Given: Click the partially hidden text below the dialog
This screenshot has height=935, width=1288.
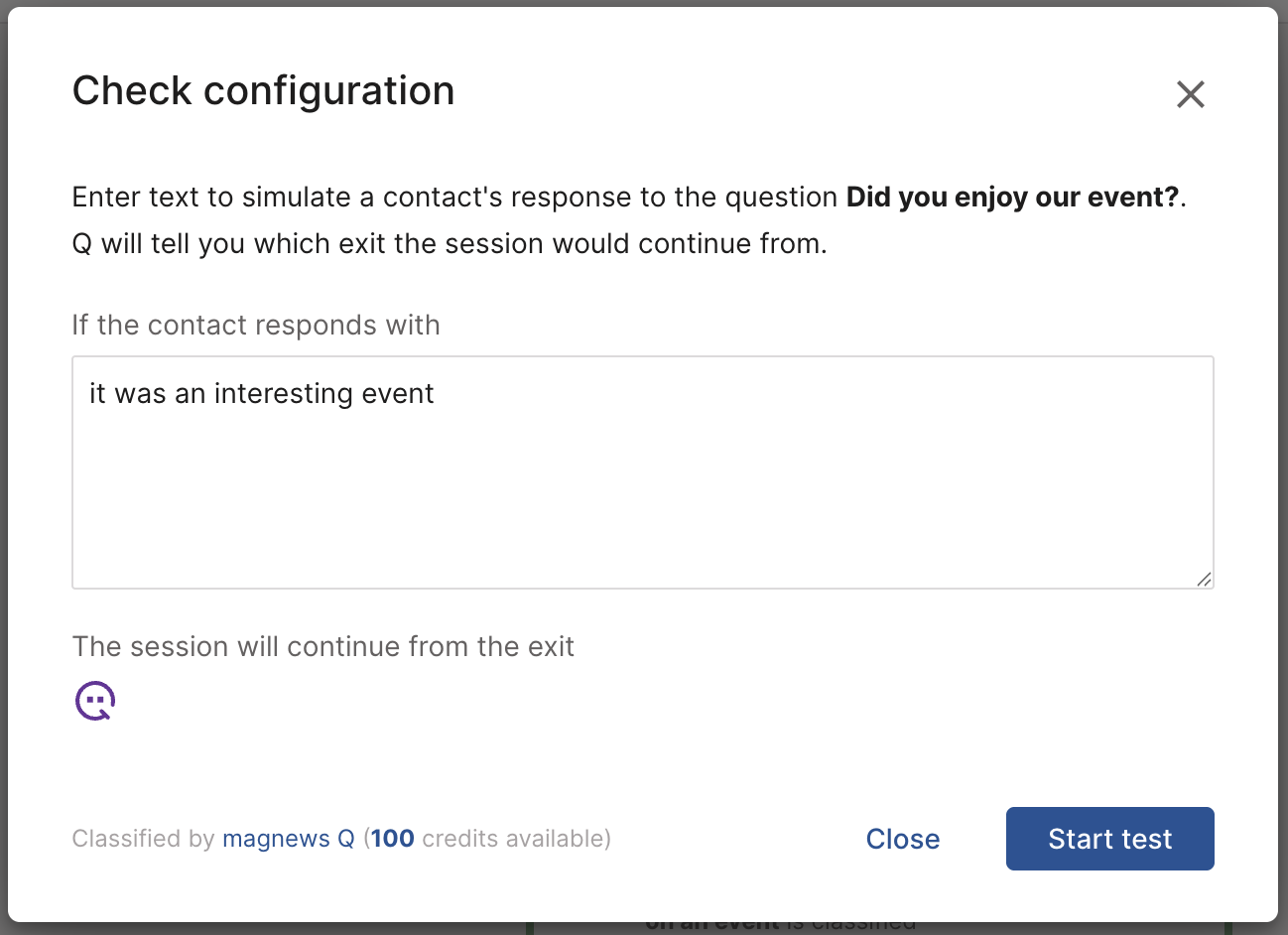Looking at the screenshot, I should [780, 925].
